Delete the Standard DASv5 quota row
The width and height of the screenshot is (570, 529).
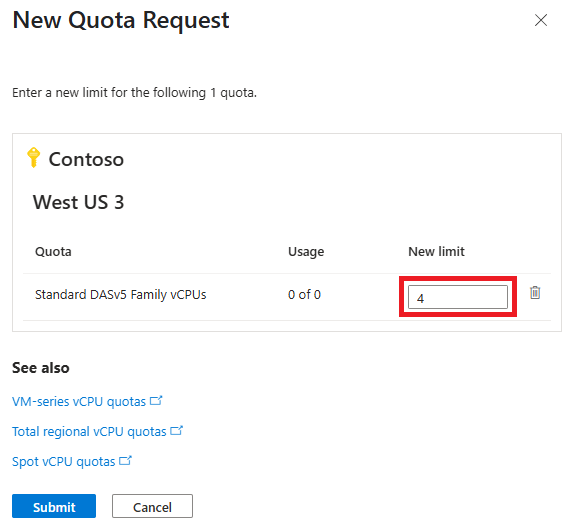(x=535, y=292)
